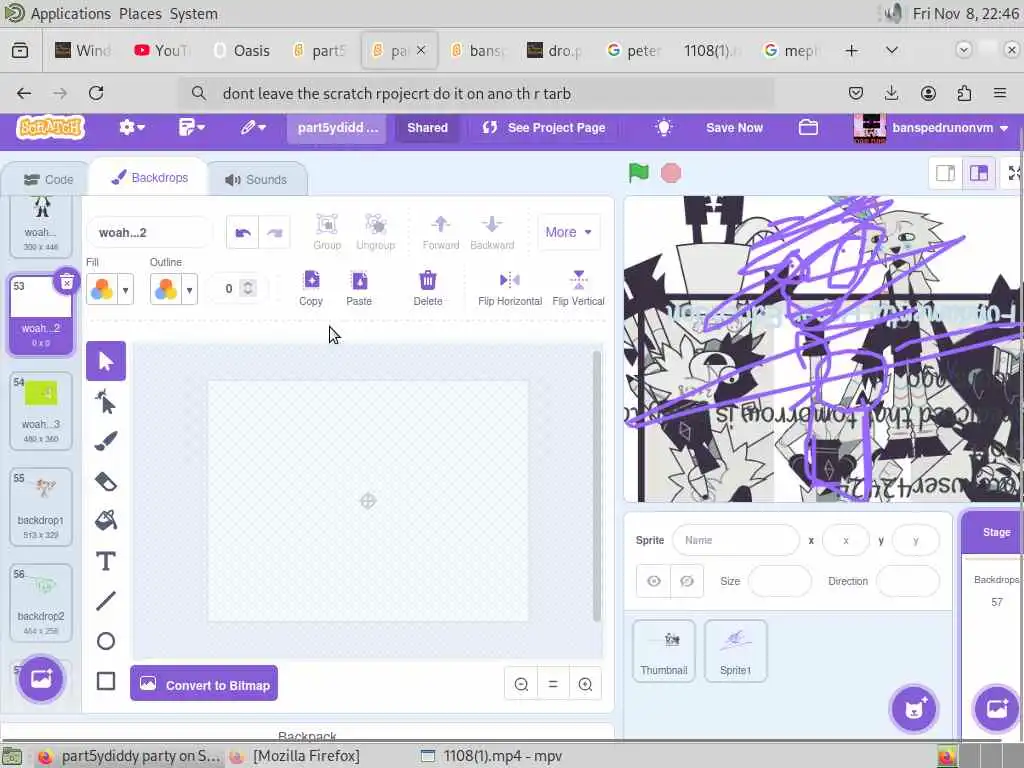Select the Circle tool
This screenshot has width=1024, height=768.
(106, 641)
